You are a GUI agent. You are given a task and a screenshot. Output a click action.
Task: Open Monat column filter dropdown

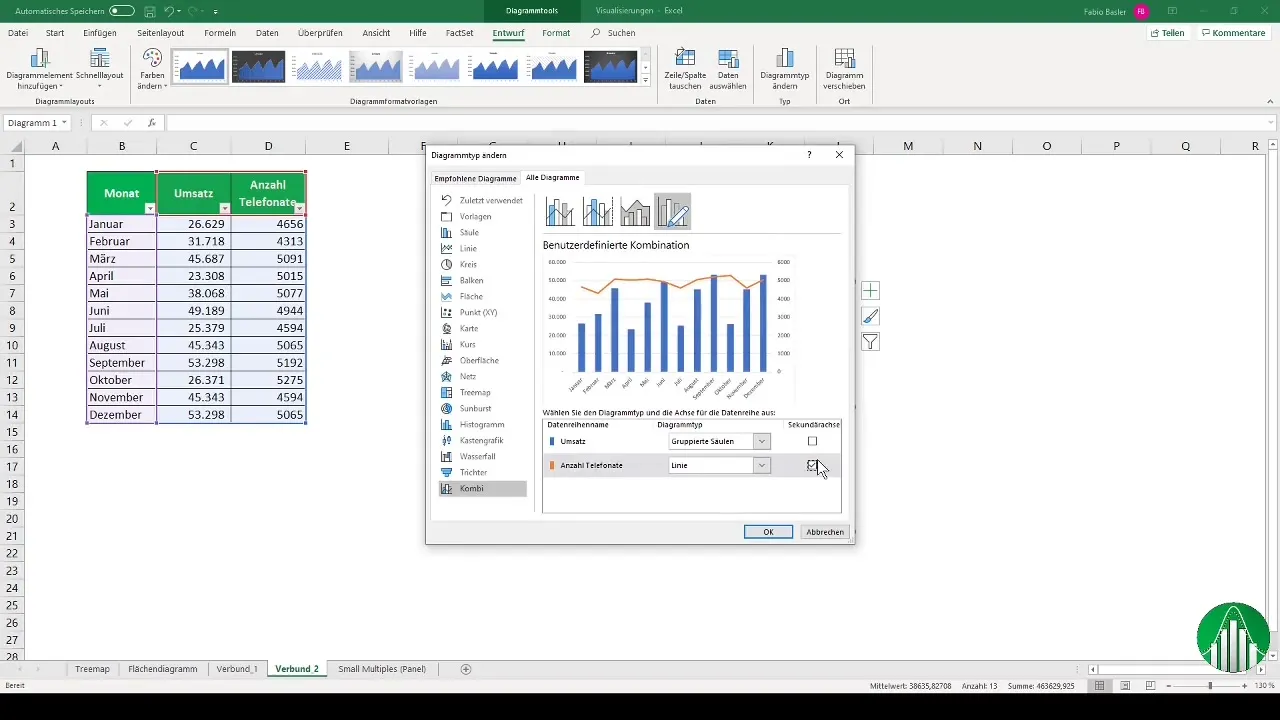point(150,208)
